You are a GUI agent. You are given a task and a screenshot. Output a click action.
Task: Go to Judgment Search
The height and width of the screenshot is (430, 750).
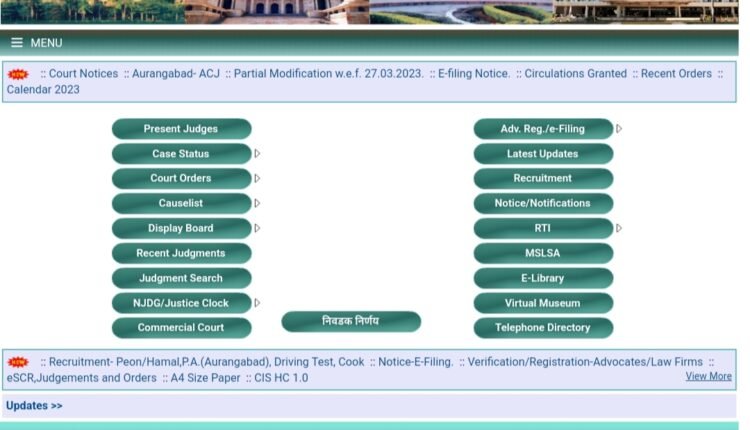pyautogui.click(x=181, y=278)
